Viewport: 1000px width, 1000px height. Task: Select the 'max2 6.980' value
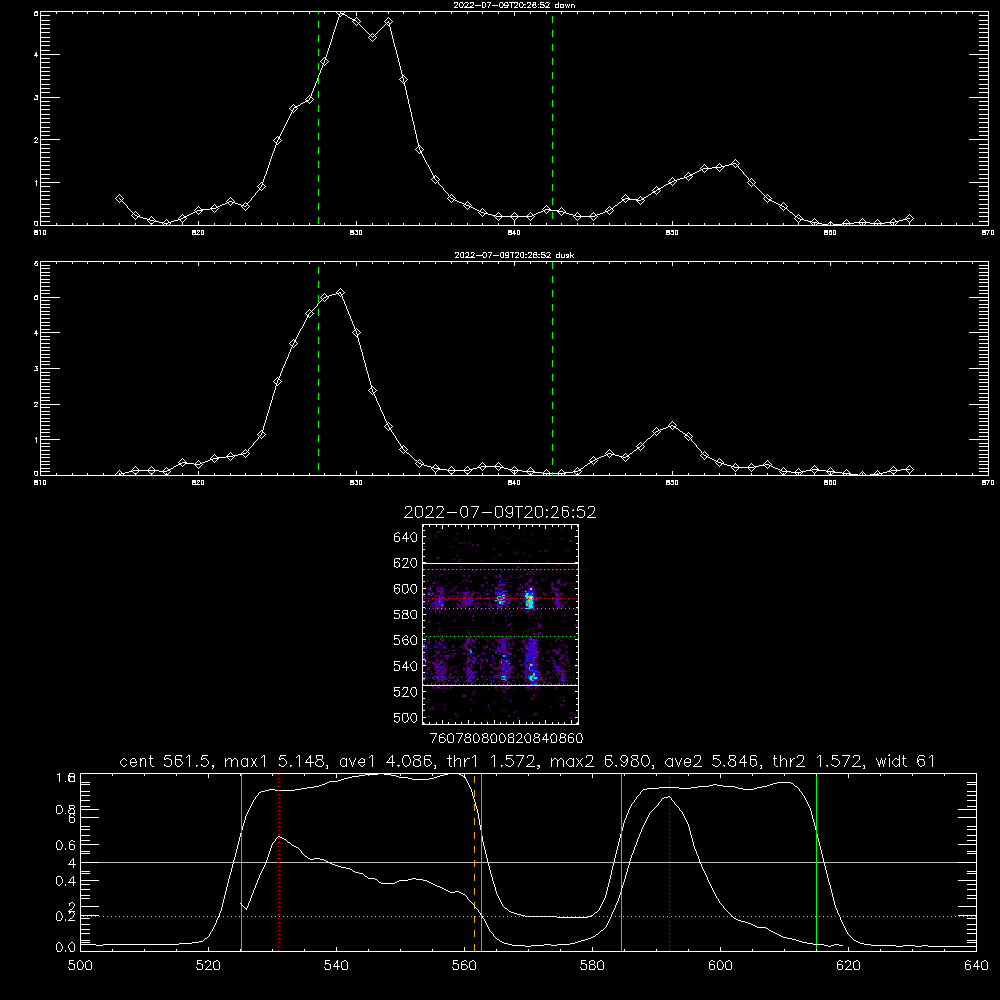[x=601, y=761]
